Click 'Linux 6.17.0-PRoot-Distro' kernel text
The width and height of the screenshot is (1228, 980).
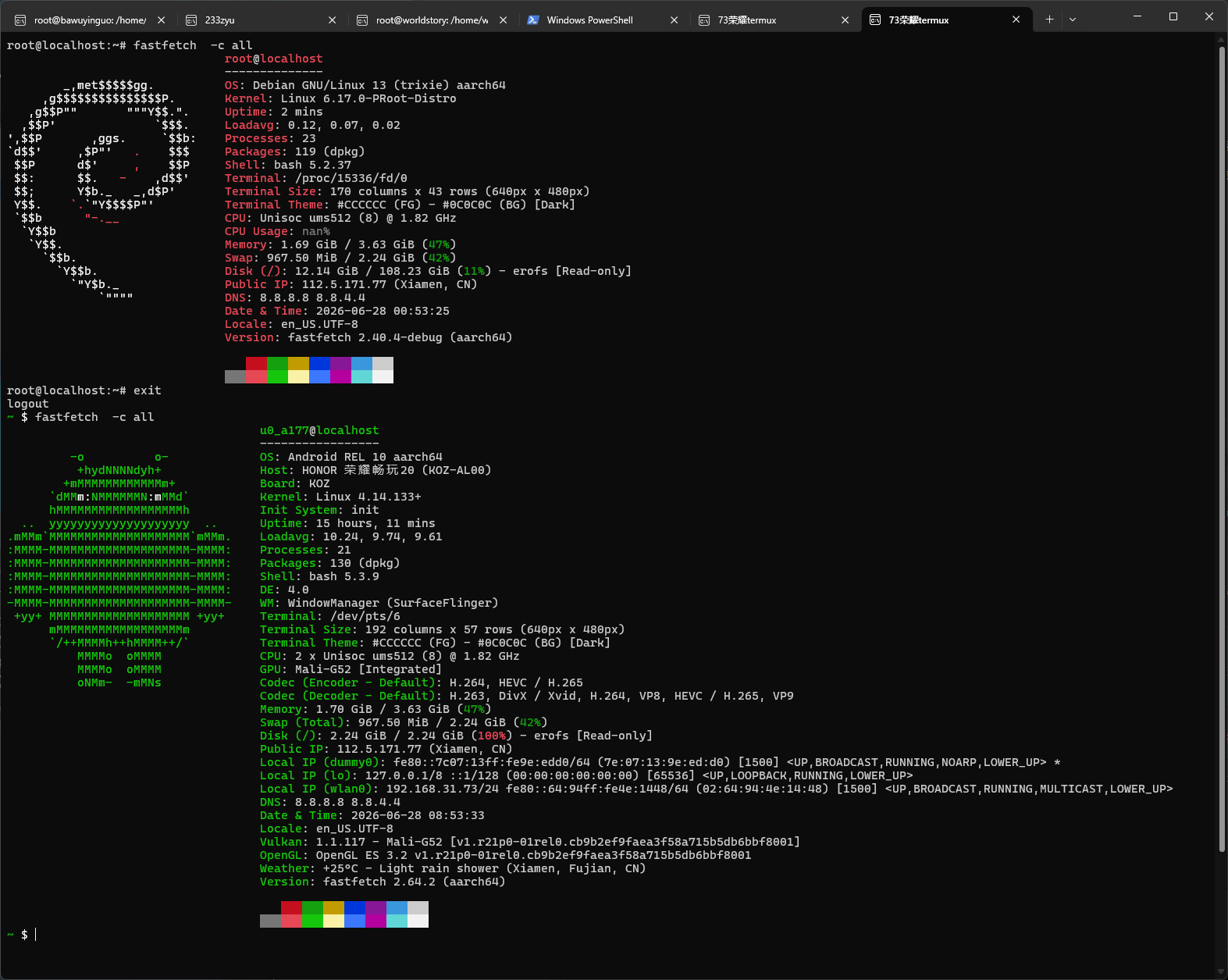[368, 98]
